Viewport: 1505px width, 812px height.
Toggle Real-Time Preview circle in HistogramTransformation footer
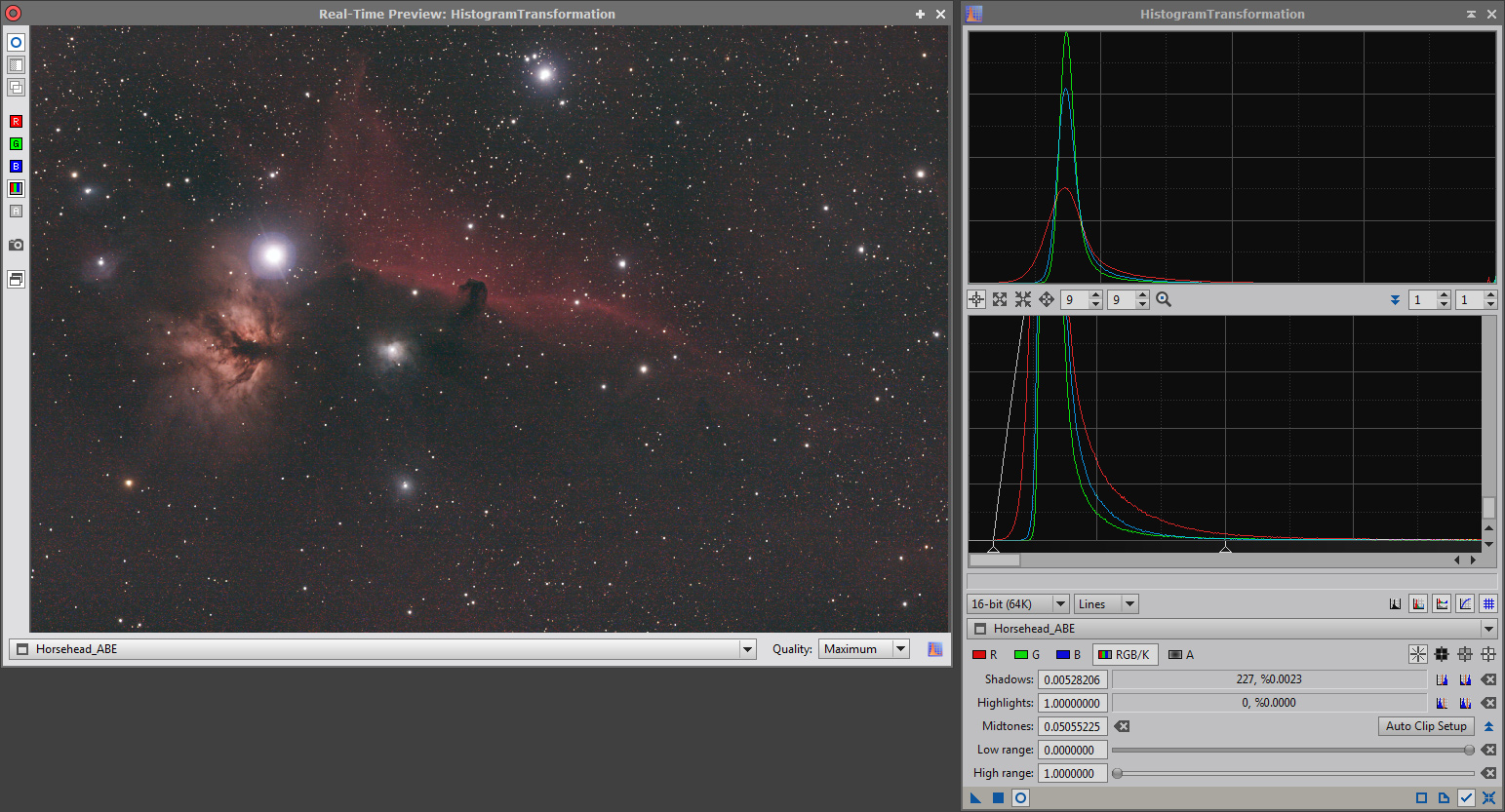point(1020,798)
